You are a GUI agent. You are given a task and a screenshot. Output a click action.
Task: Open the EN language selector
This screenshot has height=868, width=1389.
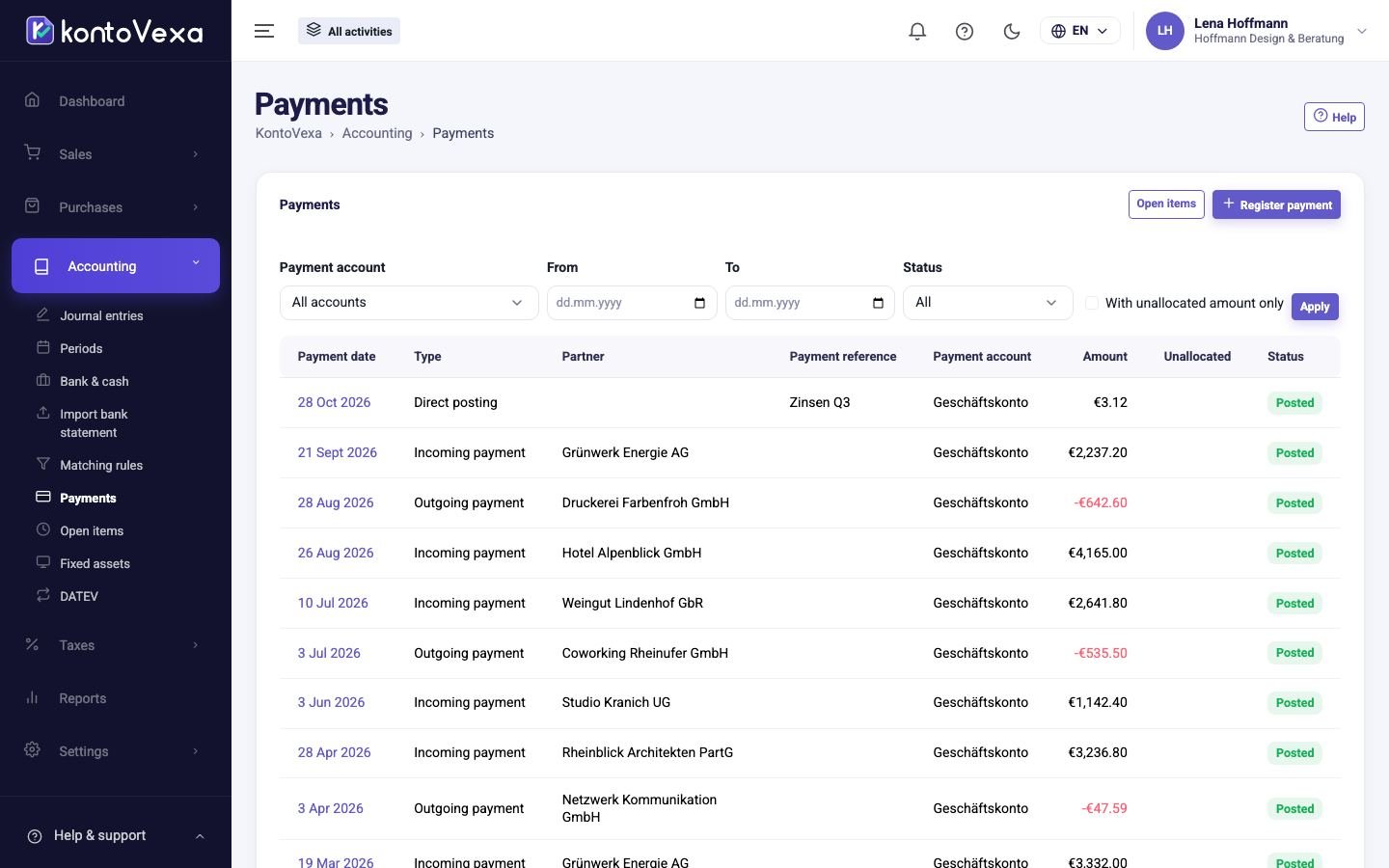[x=1079, y=31]
